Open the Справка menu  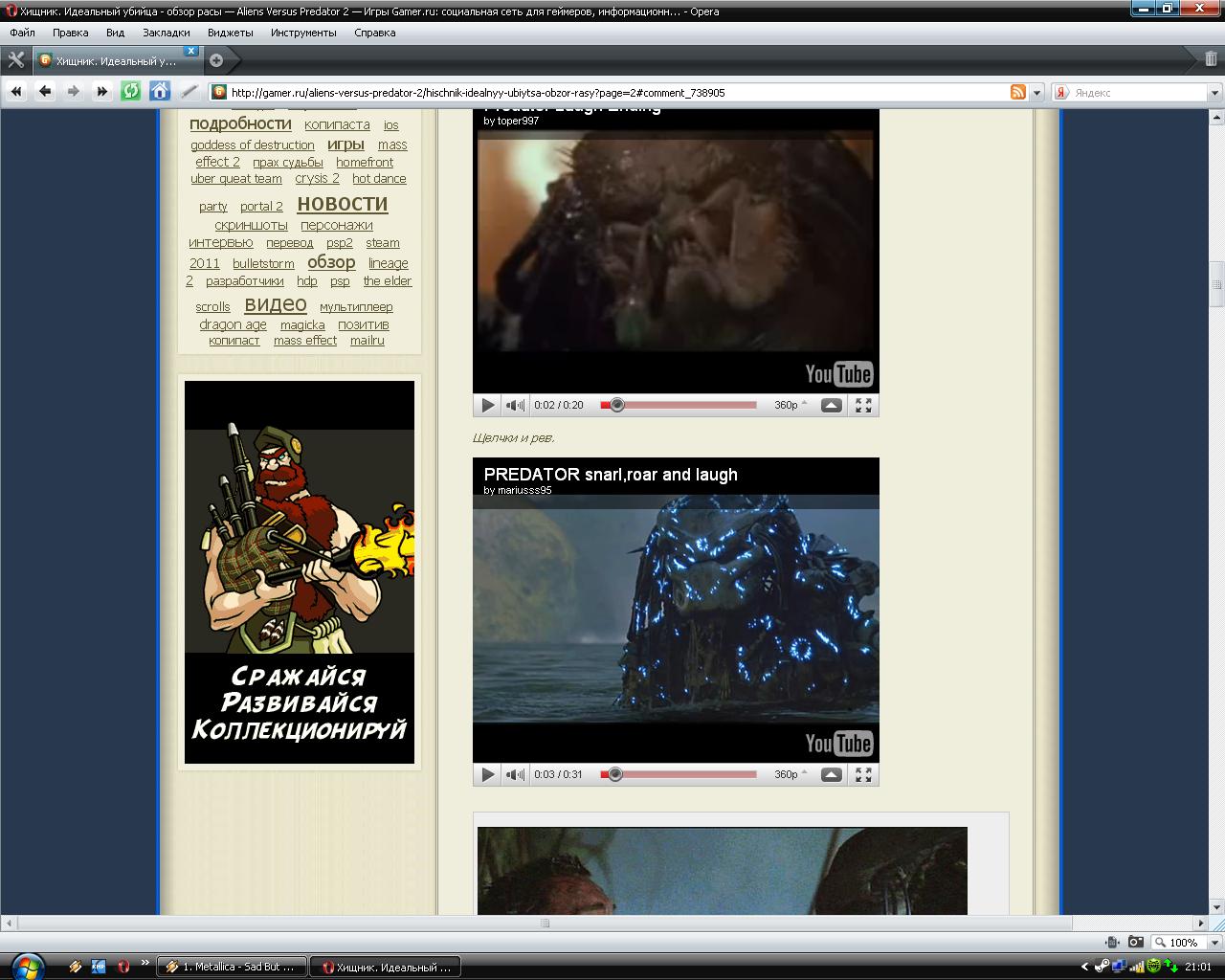click(x=374, y=33)
